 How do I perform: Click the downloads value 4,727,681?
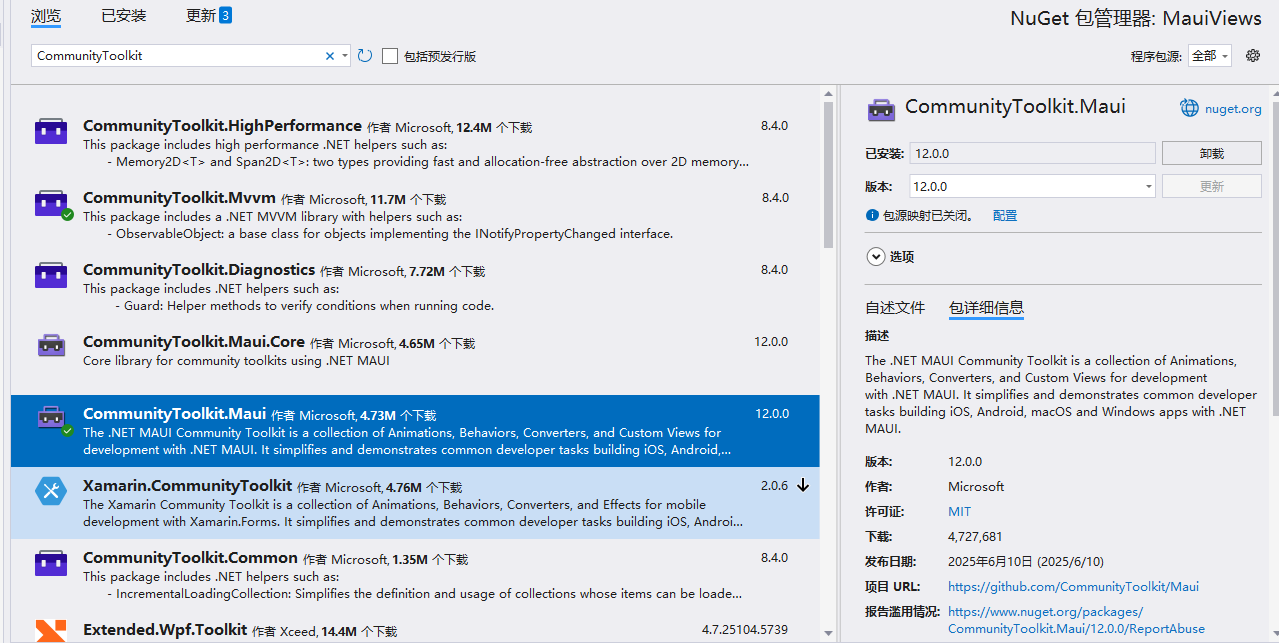point(975,536)
